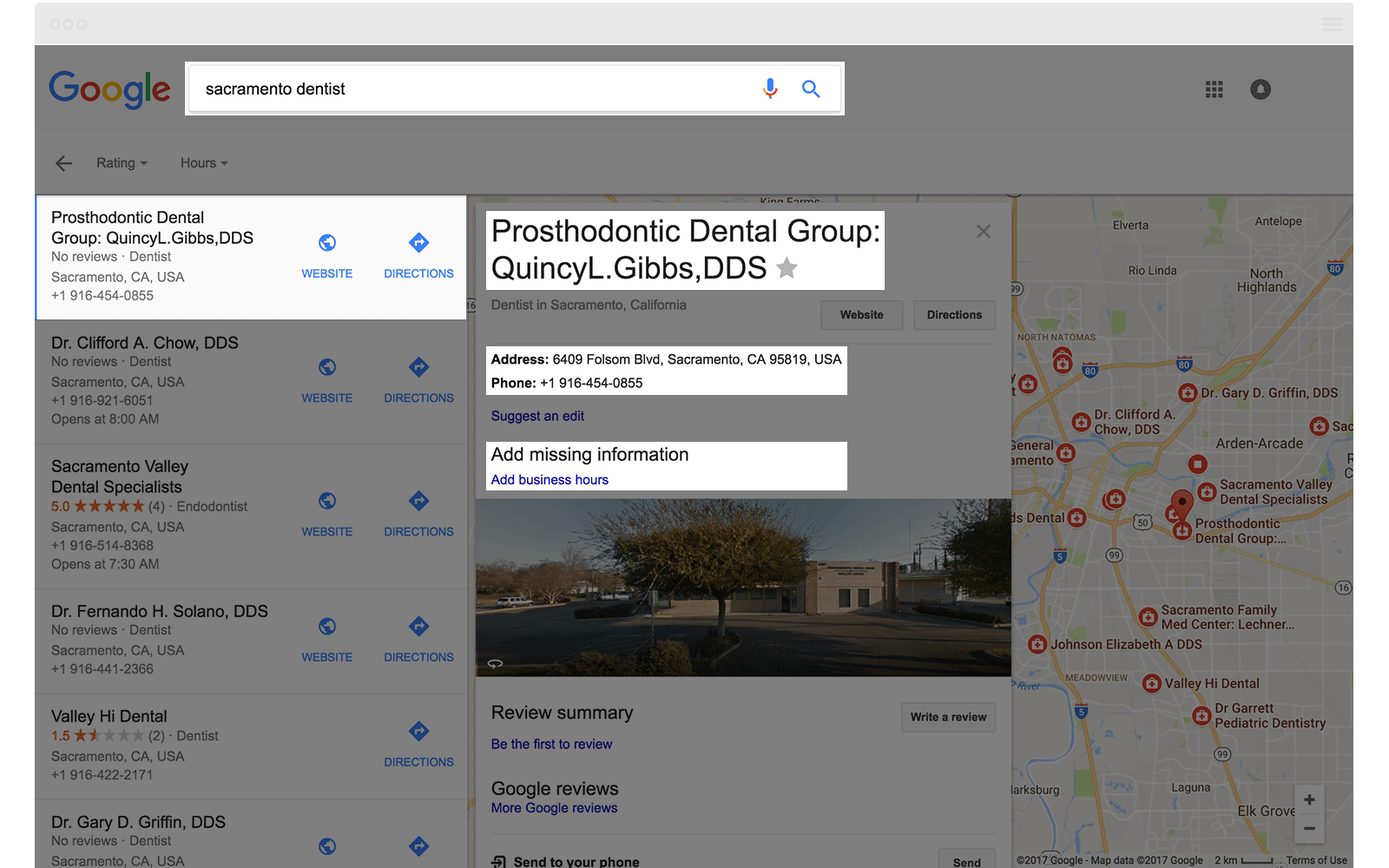Open website globe for Prosthodontic Dental Group
The width and height of the screenshot is (1389, 868).
[x=327, y=243]
